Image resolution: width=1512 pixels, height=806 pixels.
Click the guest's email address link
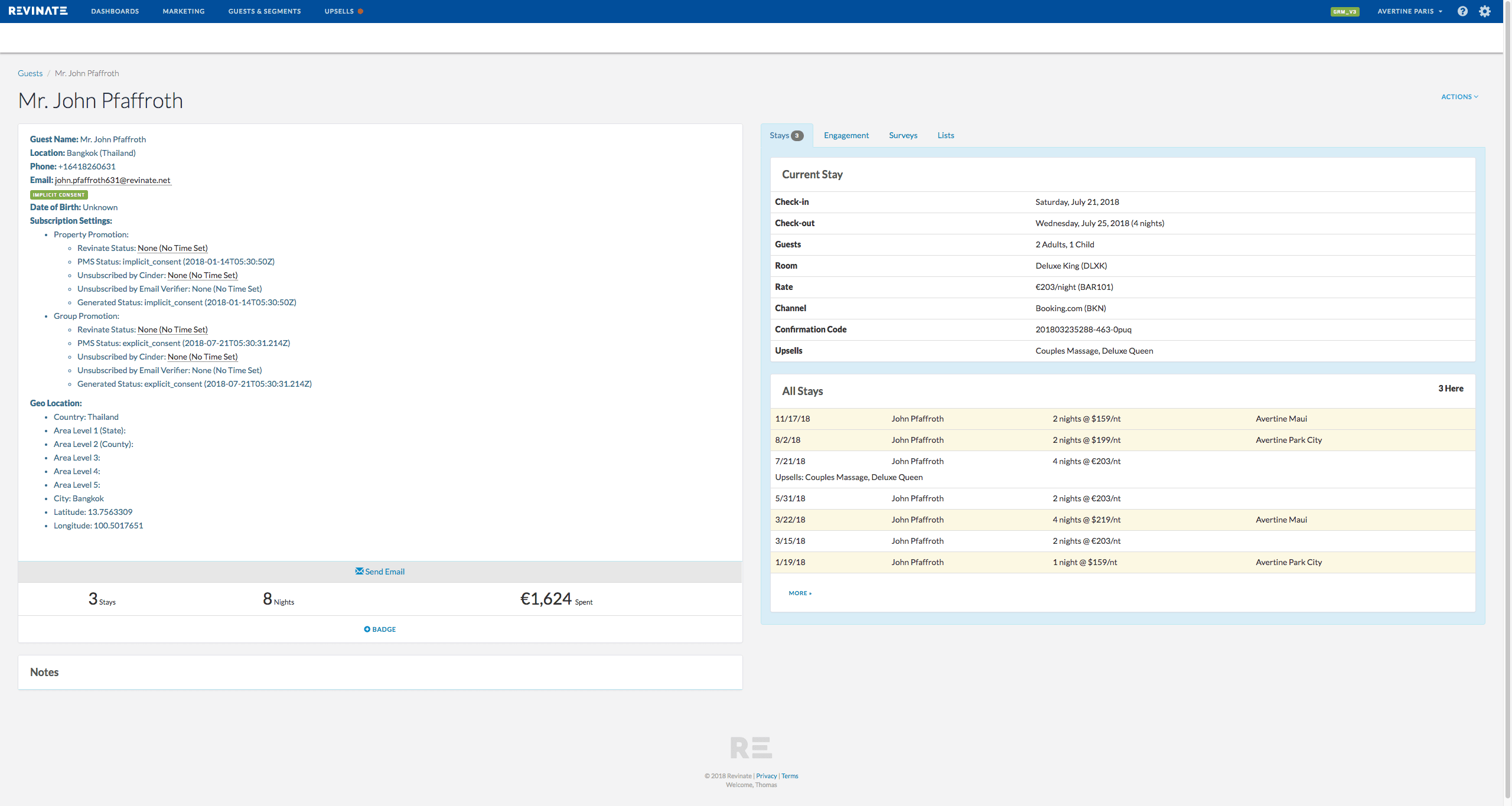pyautogui.click(x=112, y=180)
